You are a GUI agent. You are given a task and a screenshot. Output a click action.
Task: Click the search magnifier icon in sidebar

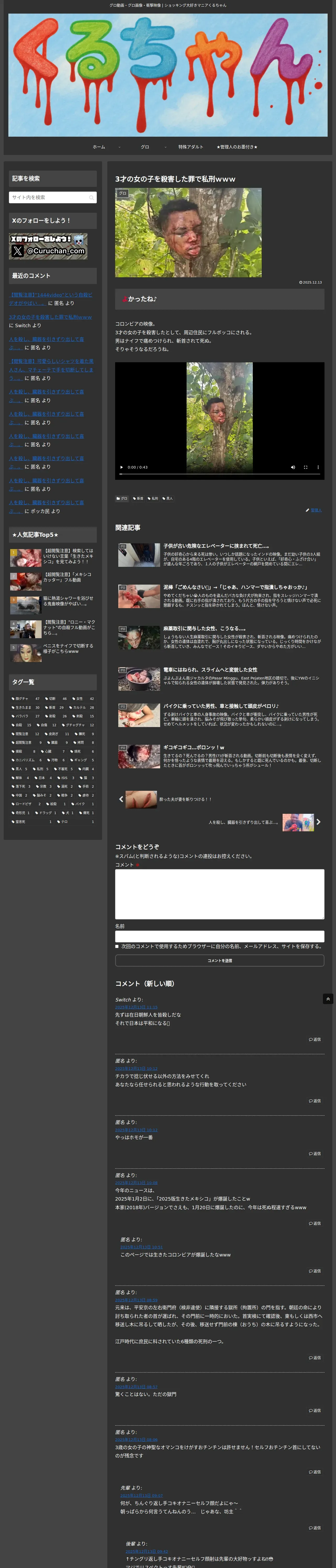92,198
